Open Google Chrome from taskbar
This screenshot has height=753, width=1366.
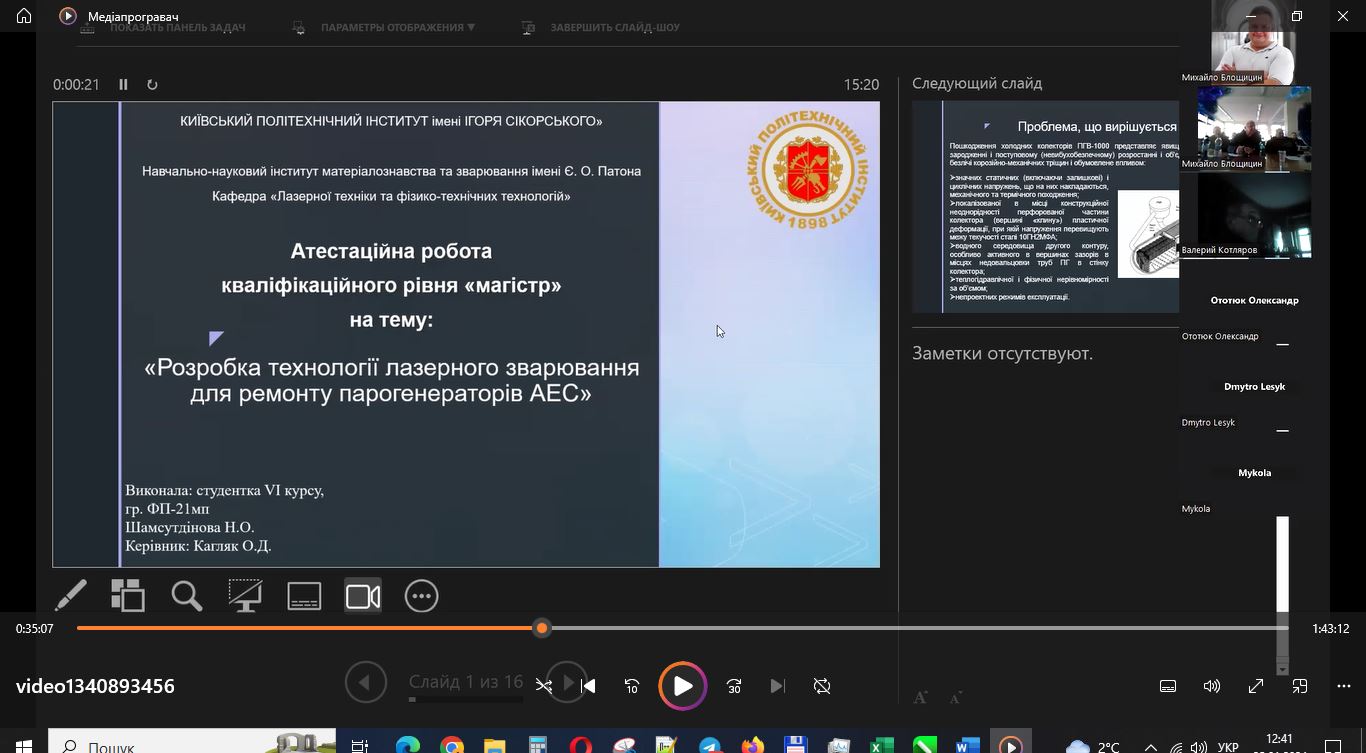452,744
